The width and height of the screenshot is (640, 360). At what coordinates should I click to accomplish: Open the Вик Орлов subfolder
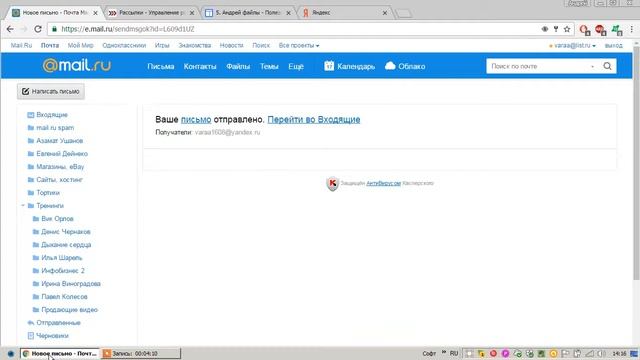tap(57, 219)
